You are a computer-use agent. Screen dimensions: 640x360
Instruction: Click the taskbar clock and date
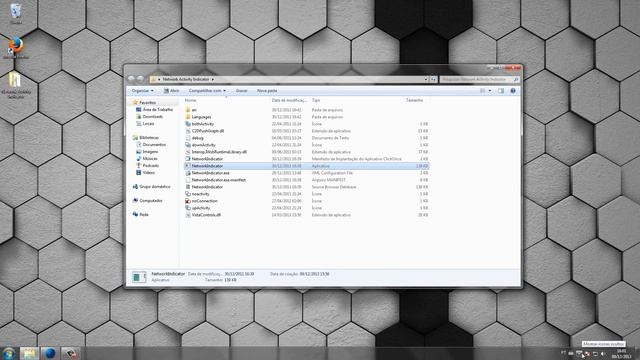[622, 353]
